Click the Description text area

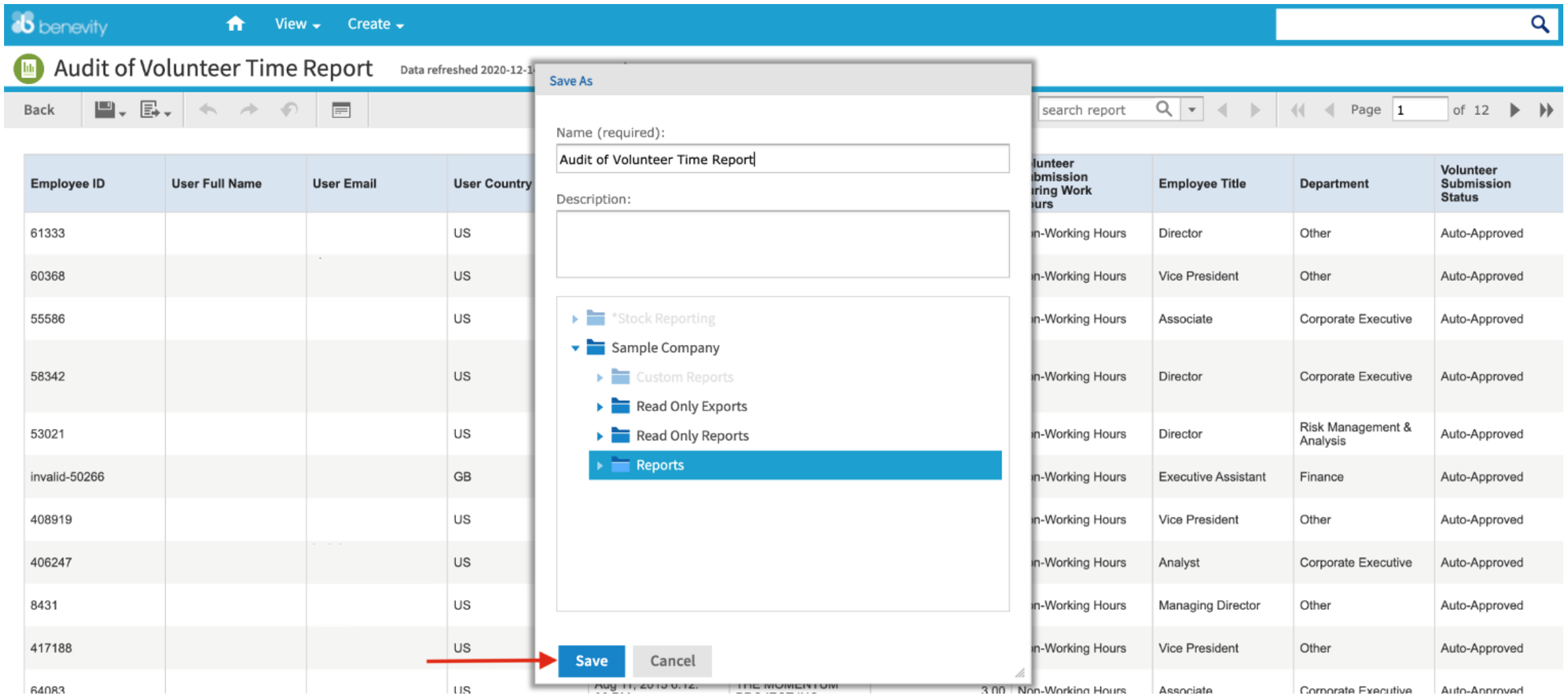(782, 244)
